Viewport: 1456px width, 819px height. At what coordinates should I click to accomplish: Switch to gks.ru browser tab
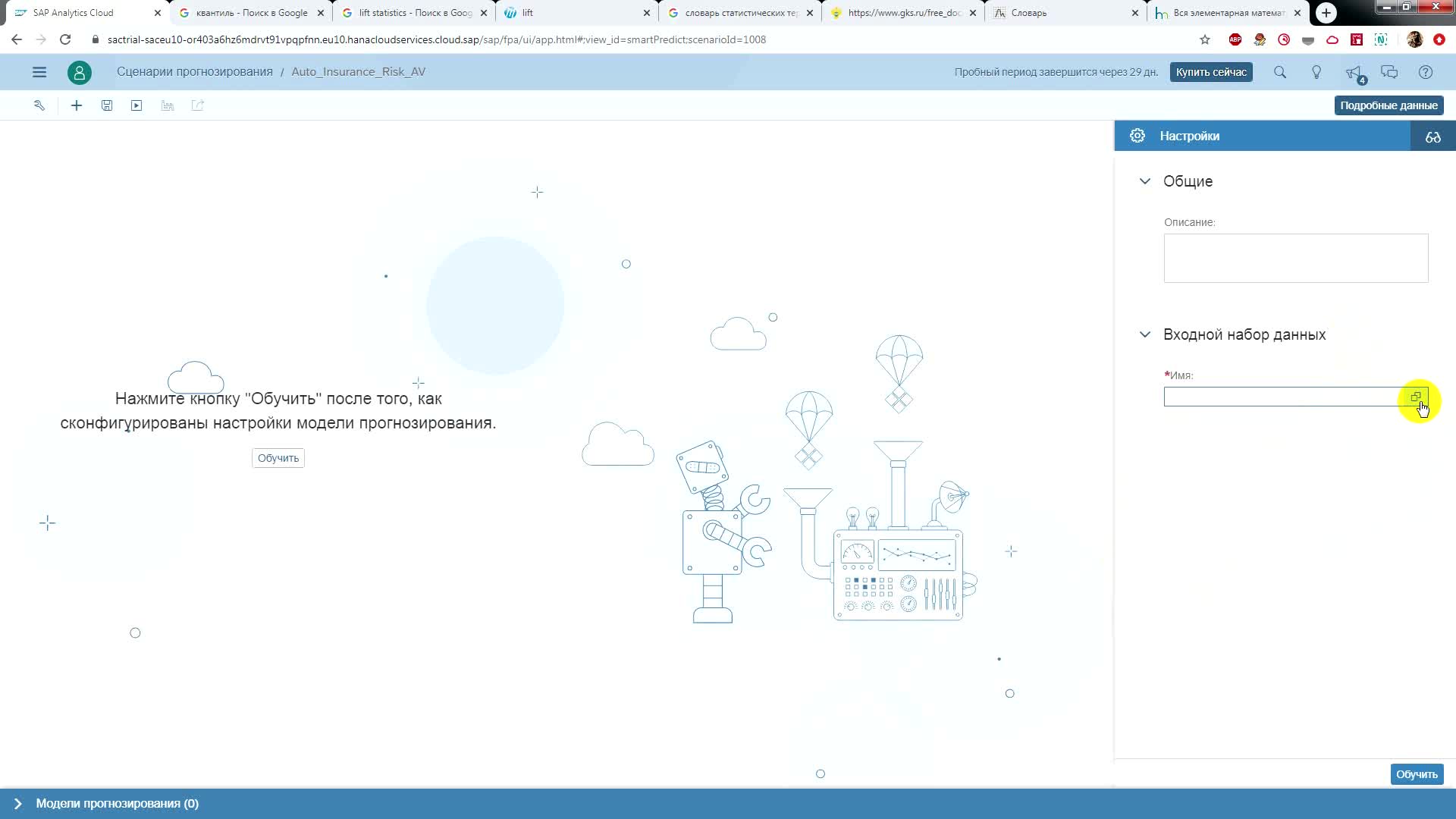tap(903, 13)
